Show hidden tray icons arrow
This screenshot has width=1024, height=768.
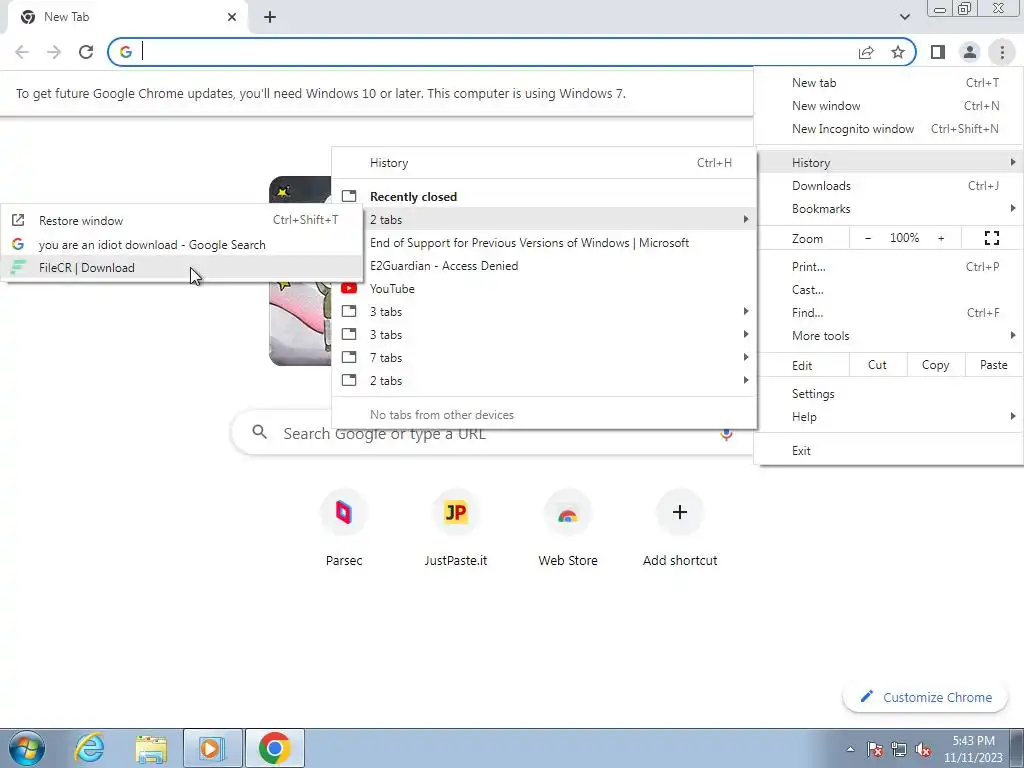(850, 750)
